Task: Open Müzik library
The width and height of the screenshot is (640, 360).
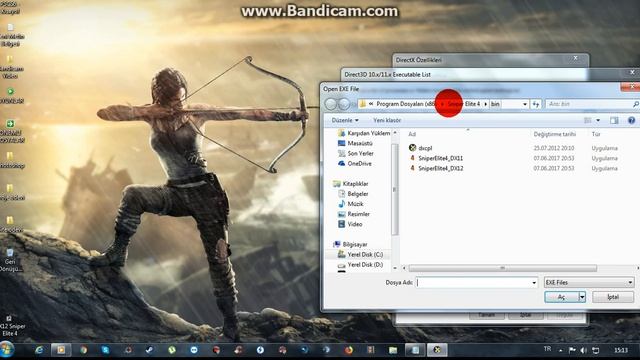Action: [351, 204]
